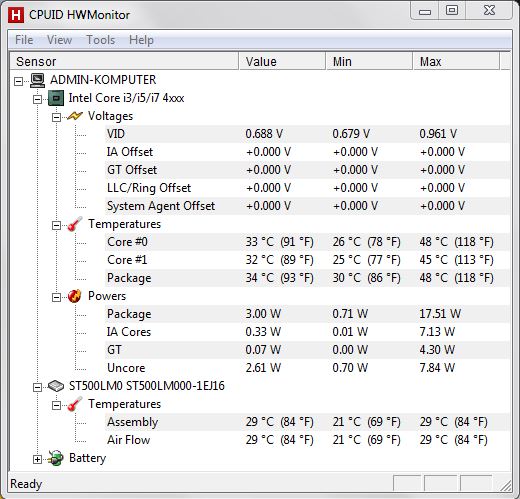This screenshot has width=520, height=499.
Task: Select the IA Offset row
Action: (307, 152)
